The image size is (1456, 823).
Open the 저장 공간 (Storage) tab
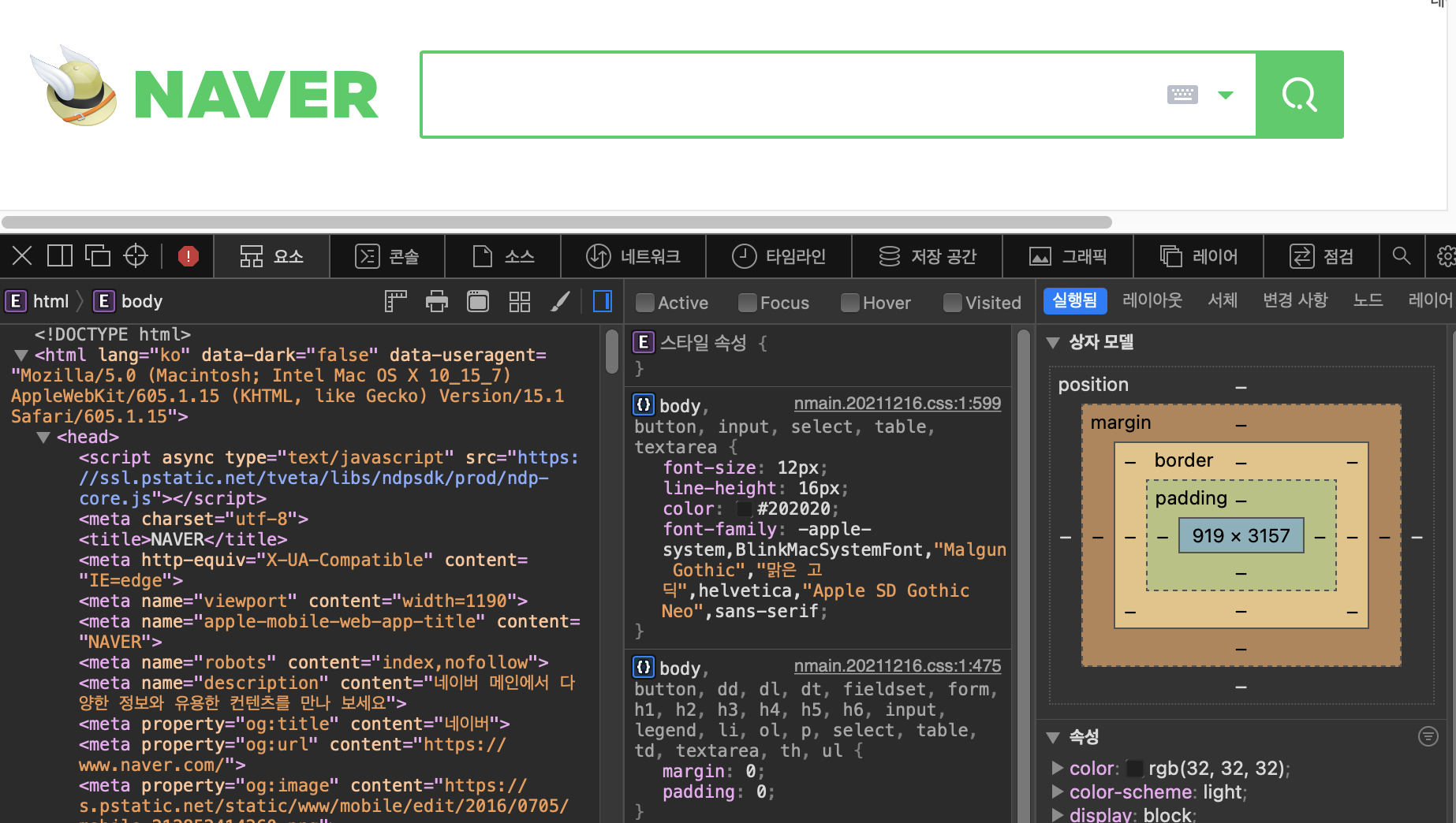[x=928, y=256]
